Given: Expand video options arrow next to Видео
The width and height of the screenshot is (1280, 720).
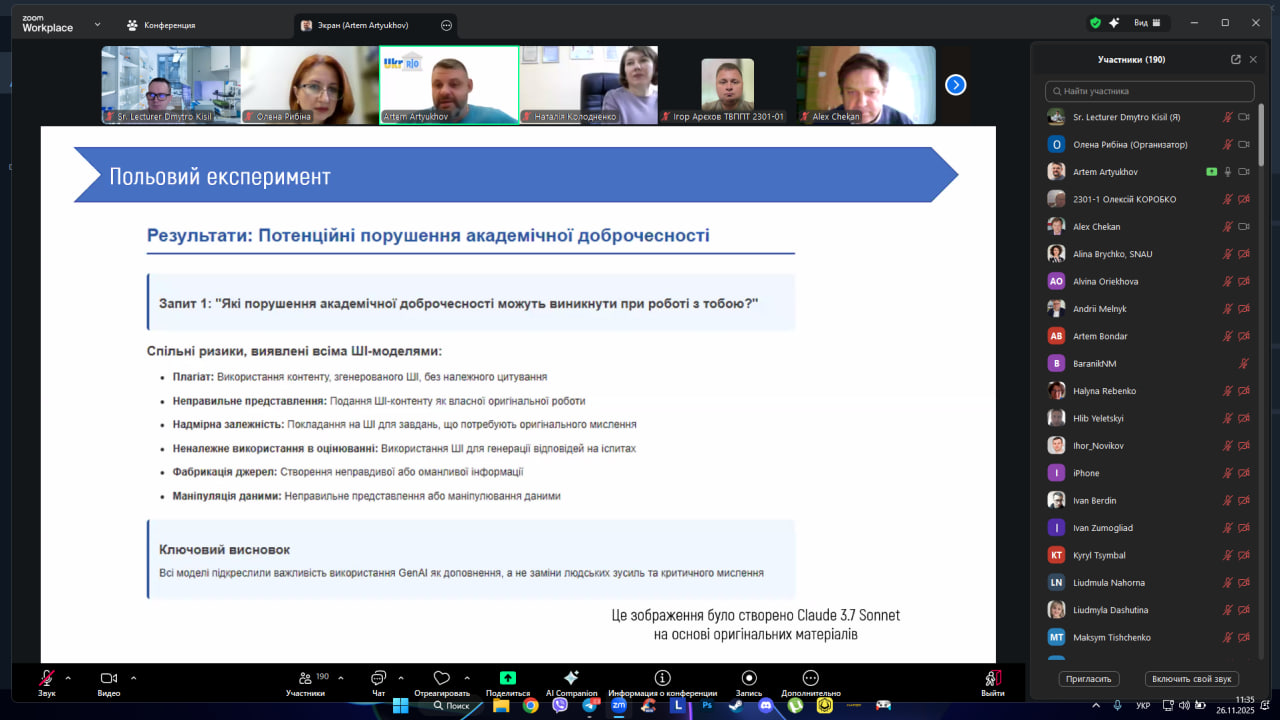Looking at the screenshot, I should tap(133, 677).
